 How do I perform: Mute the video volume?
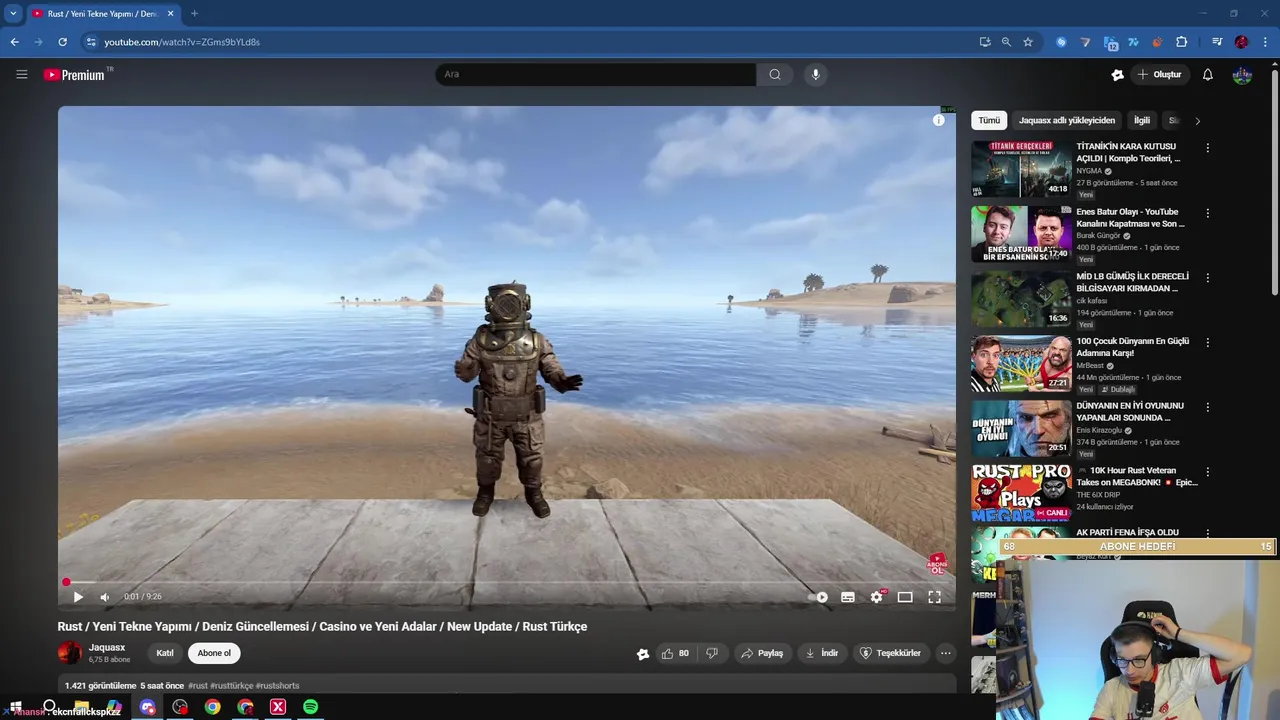pyautogui.click(x=104, y=597)
